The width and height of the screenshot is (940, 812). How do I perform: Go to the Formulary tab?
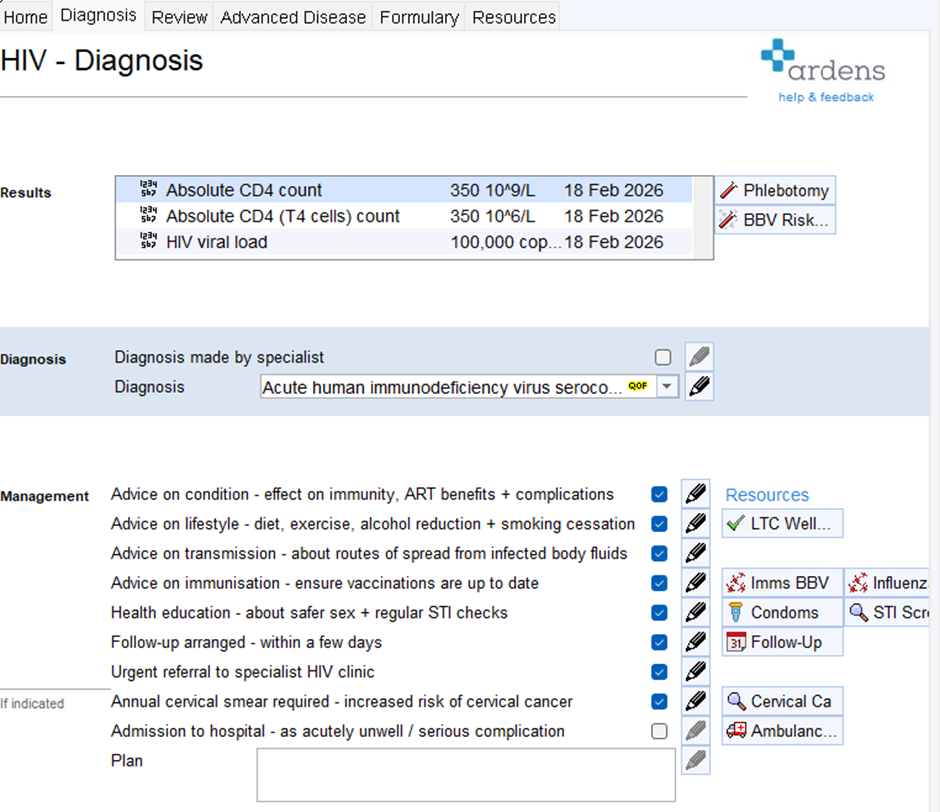(x=419, y=17)
